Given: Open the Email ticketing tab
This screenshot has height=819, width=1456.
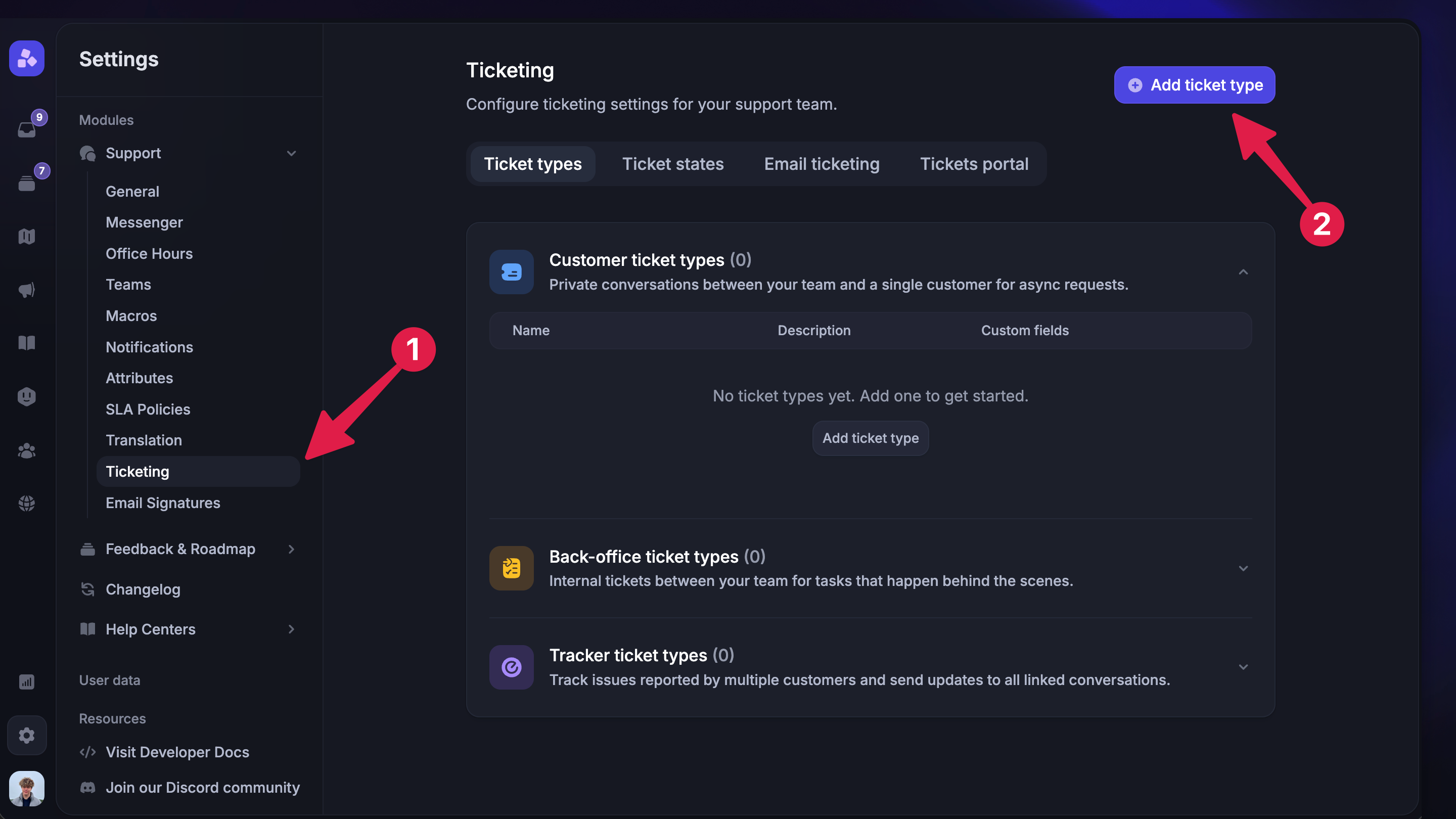Looking at the screenshot, I should coord(821,164).
